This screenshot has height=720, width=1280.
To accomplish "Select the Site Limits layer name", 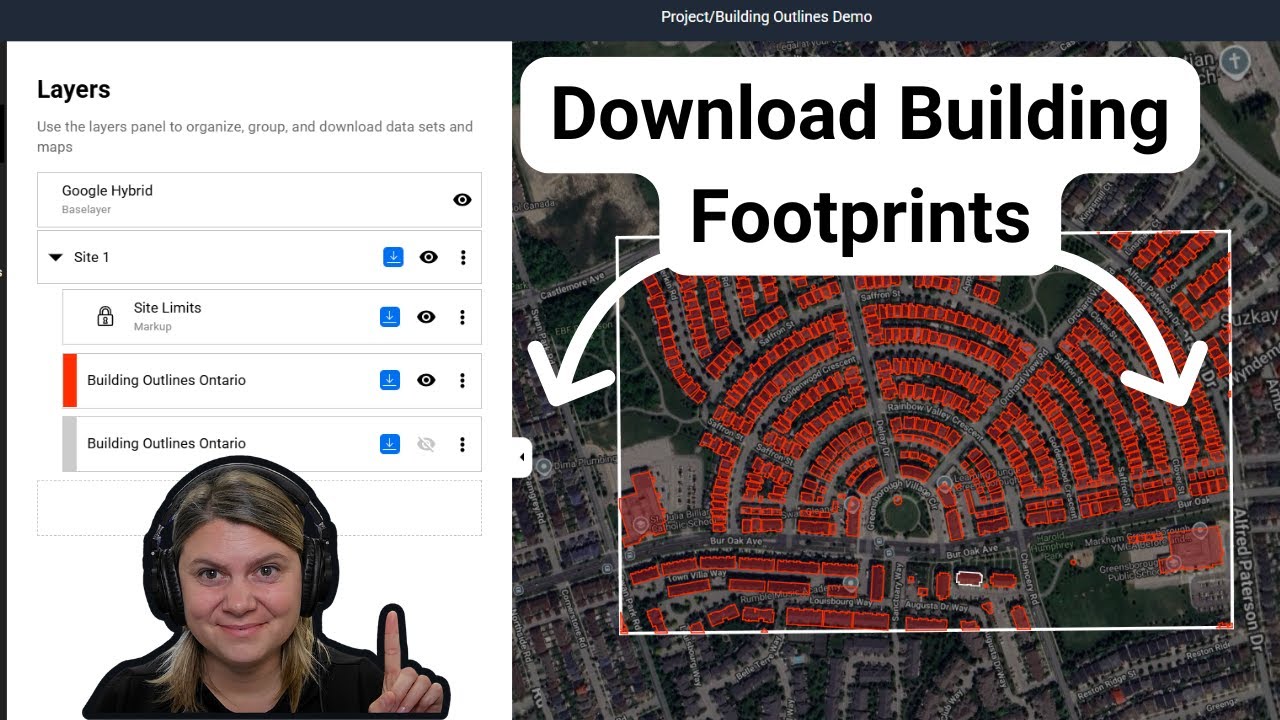I will (x=167, y=308).
